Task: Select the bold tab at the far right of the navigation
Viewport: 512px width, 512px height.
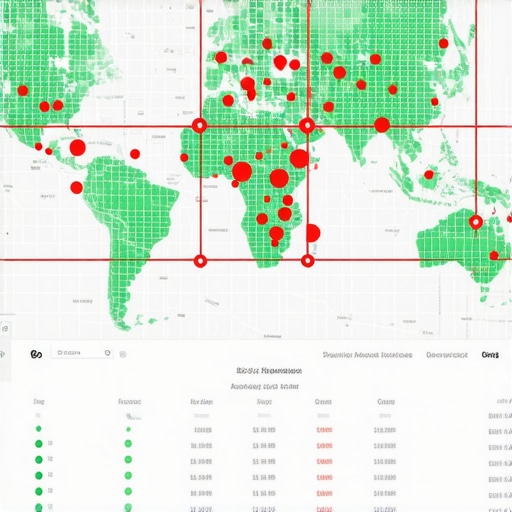Action: pos(490,355)
